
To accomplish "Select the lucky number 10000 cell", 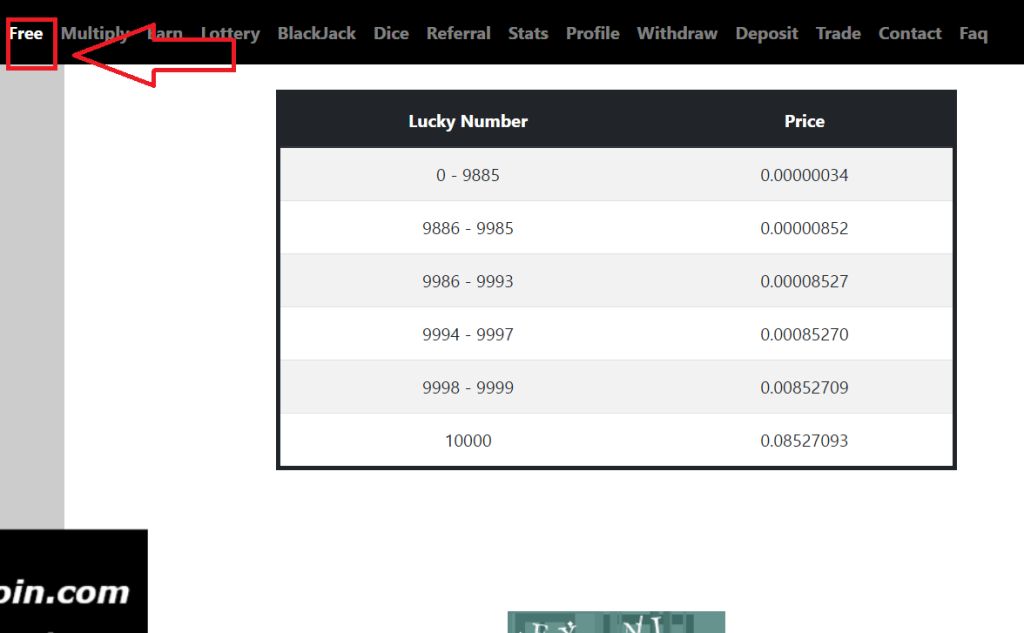I will tap(468, 440).
